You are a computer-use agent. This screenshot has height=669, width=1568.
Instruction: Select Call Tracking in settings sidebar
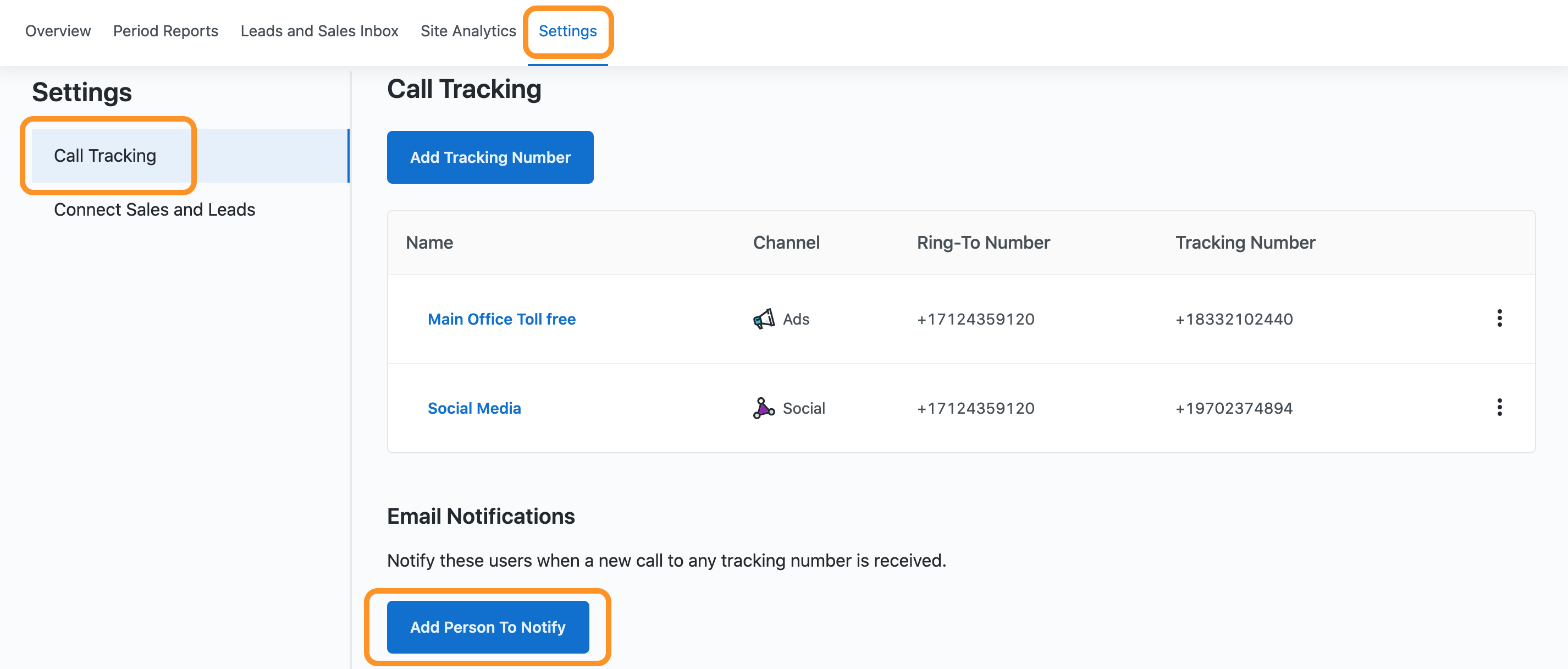[106, 155]
